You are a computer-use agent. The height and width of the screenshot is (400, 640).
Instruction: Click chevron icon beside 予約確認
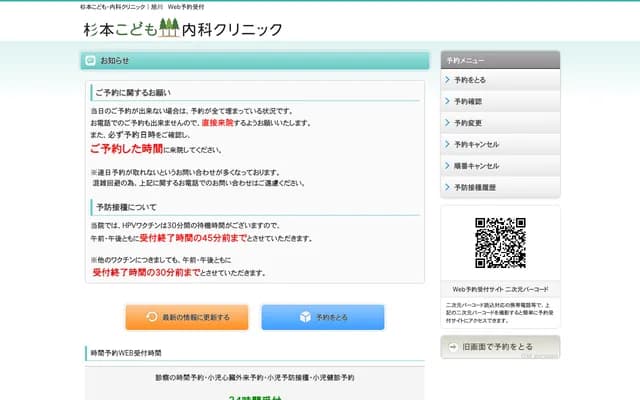447,101
